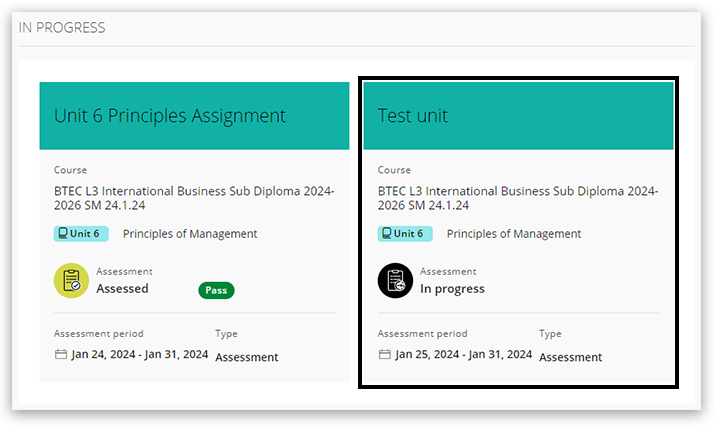This screenshot has width=719, height=428.
Task: Select course name text on Test unit card
Action: click(x=518, y=198)
